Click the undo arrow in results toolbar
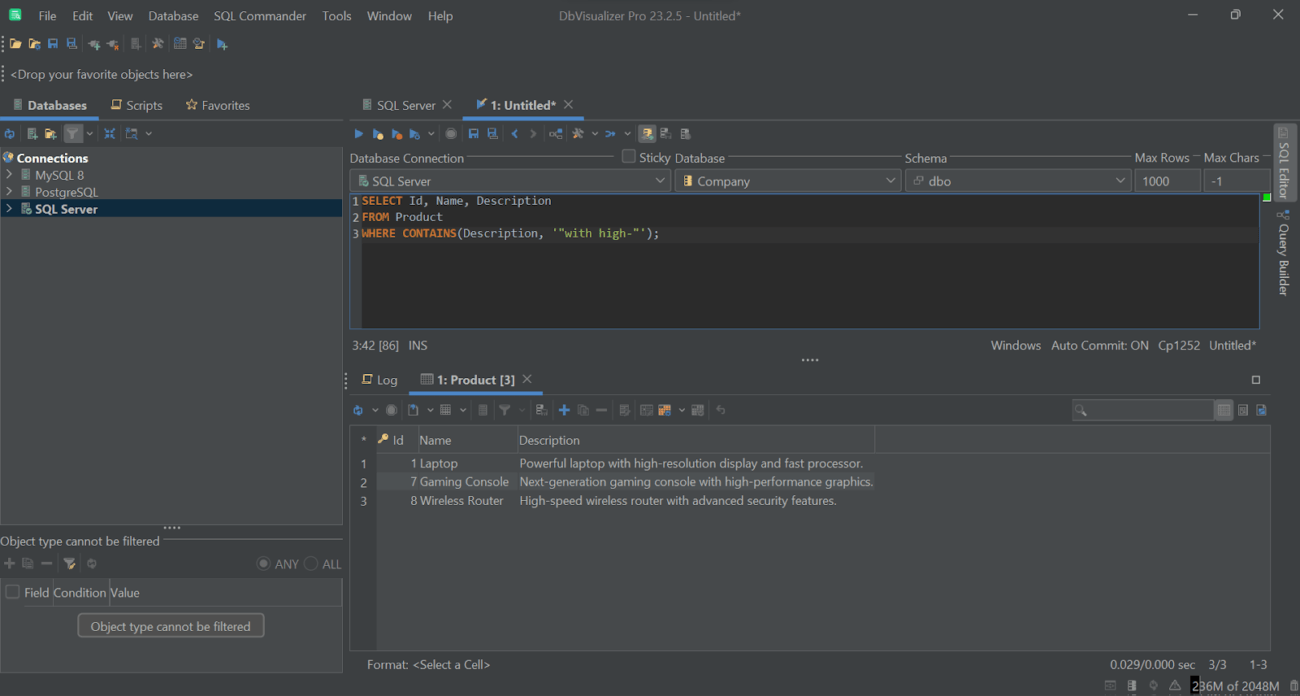 coord(718,409)
